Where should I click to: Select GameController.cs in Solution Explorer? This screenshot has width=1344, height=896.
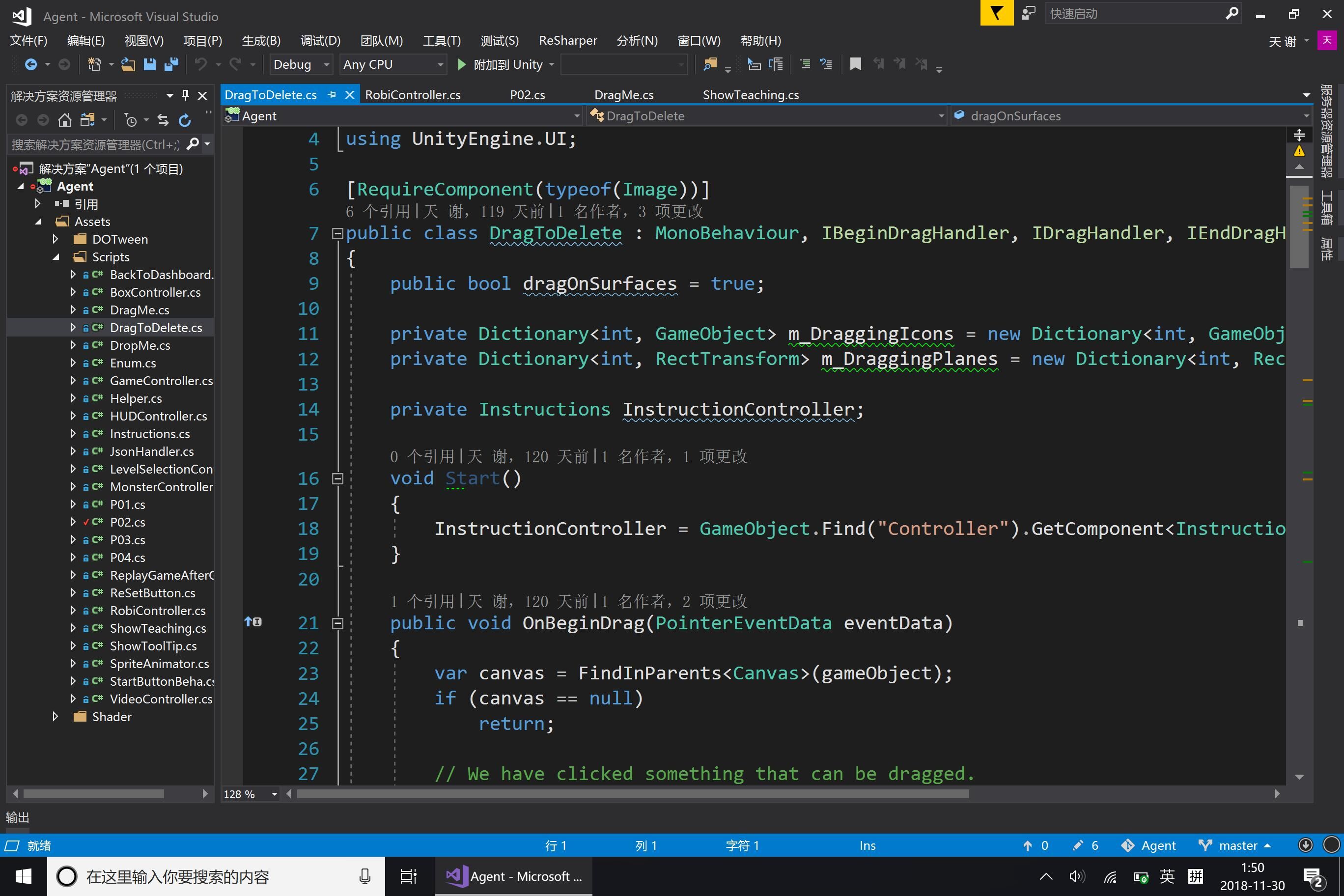point(161,381)
